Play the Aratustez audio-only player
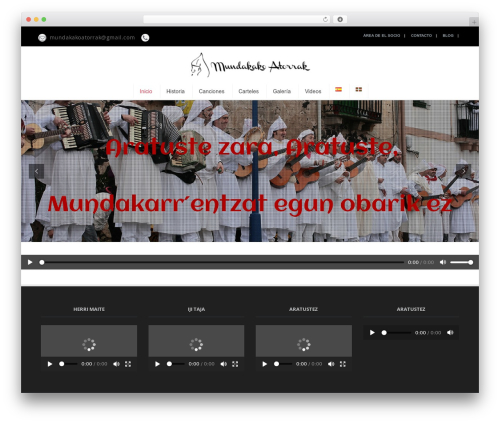This screenshot has width=500, height=423. click(x=372, y=332)
